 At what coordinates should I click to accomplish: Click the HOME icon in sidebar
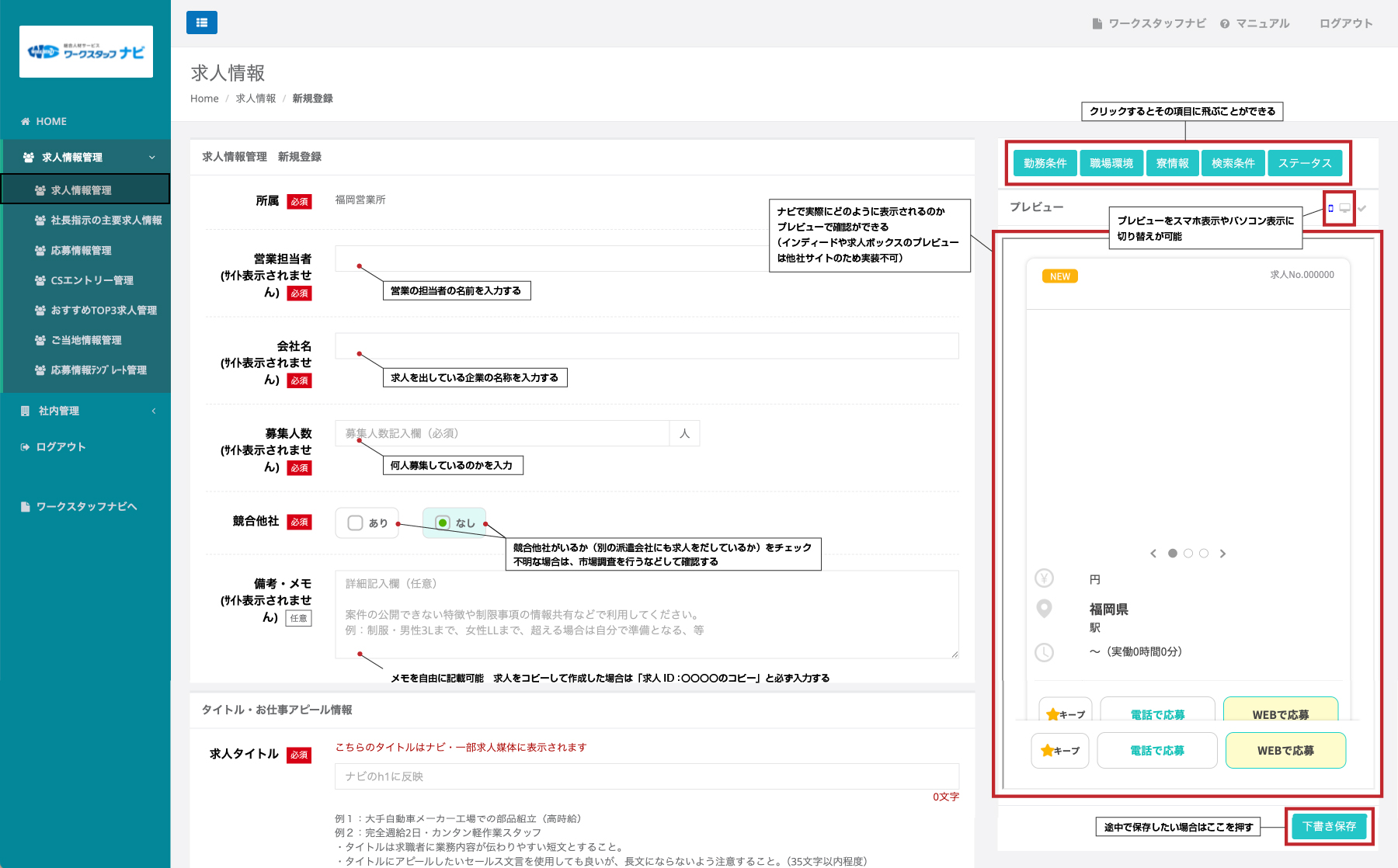click(26, 121)
